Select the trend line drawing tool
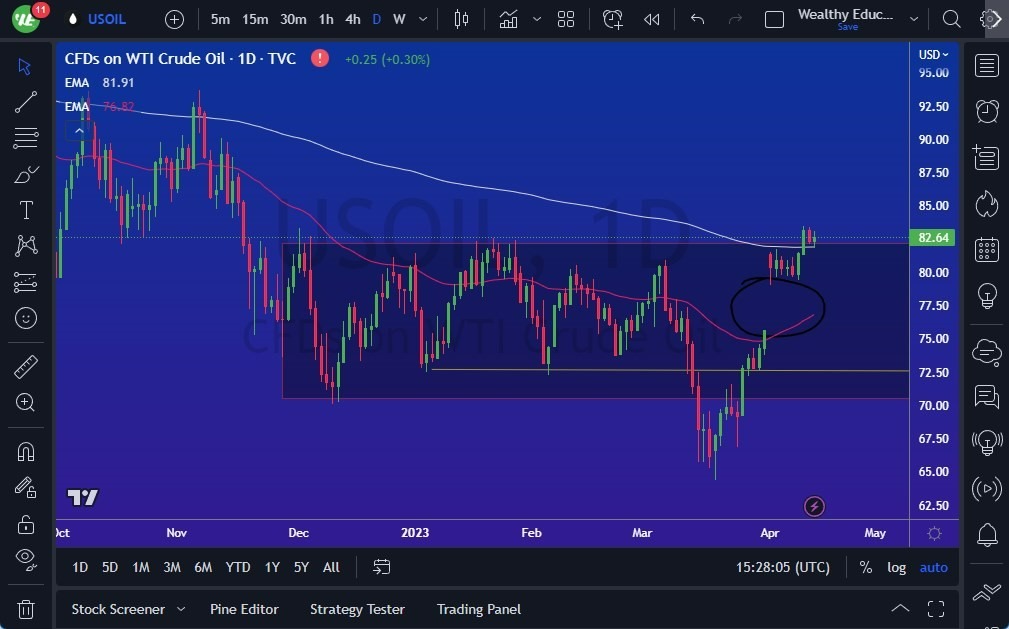This screenshot has width=1009, height=629. (x=25, y=102)
